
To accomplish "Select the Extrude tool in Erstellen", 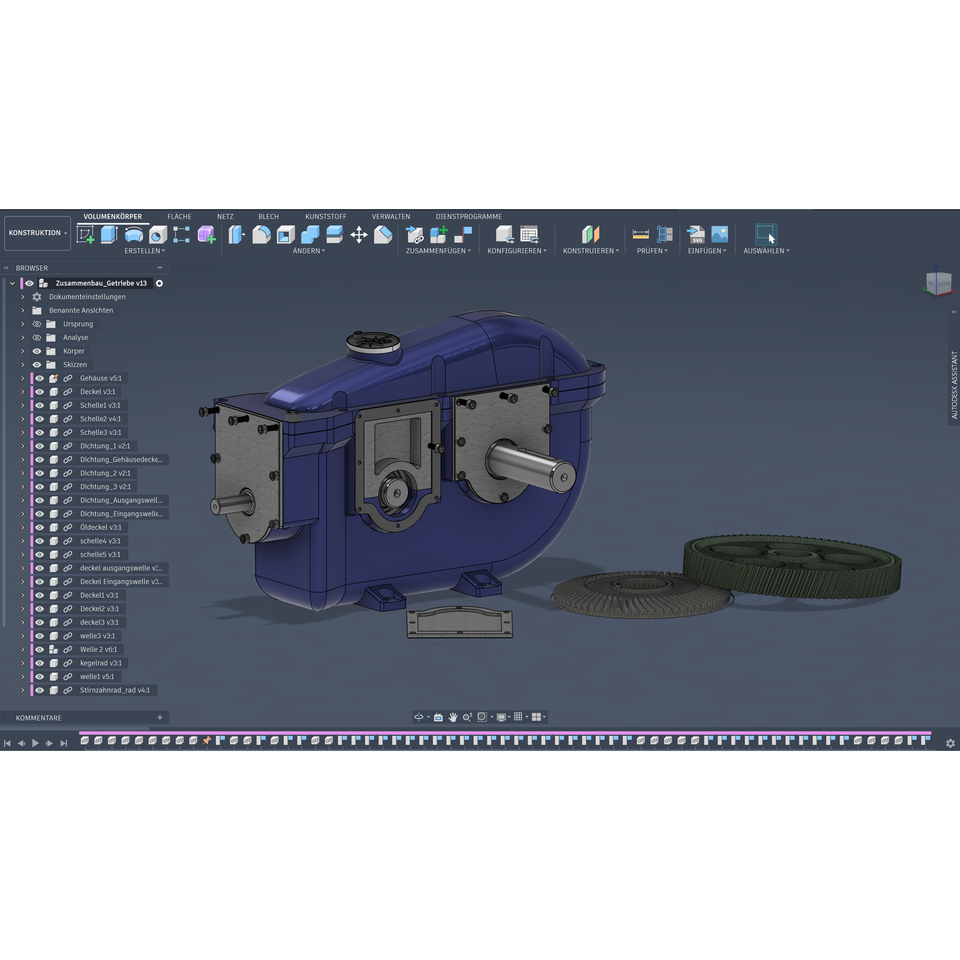I will 109,234.
